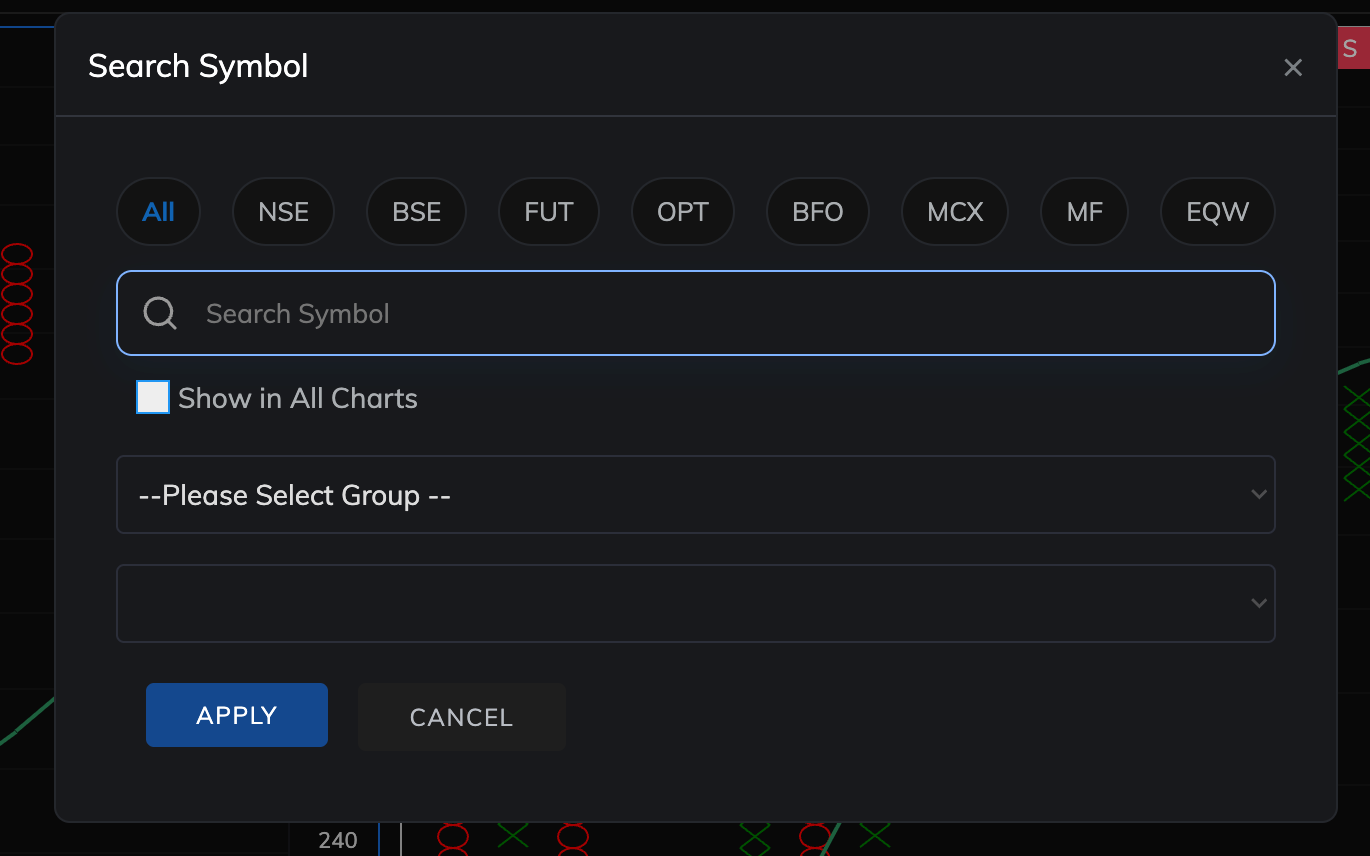This screenshot has width=1370, height=856.
Task: Select the All exchange filter
Action: [x=159, y=212]
